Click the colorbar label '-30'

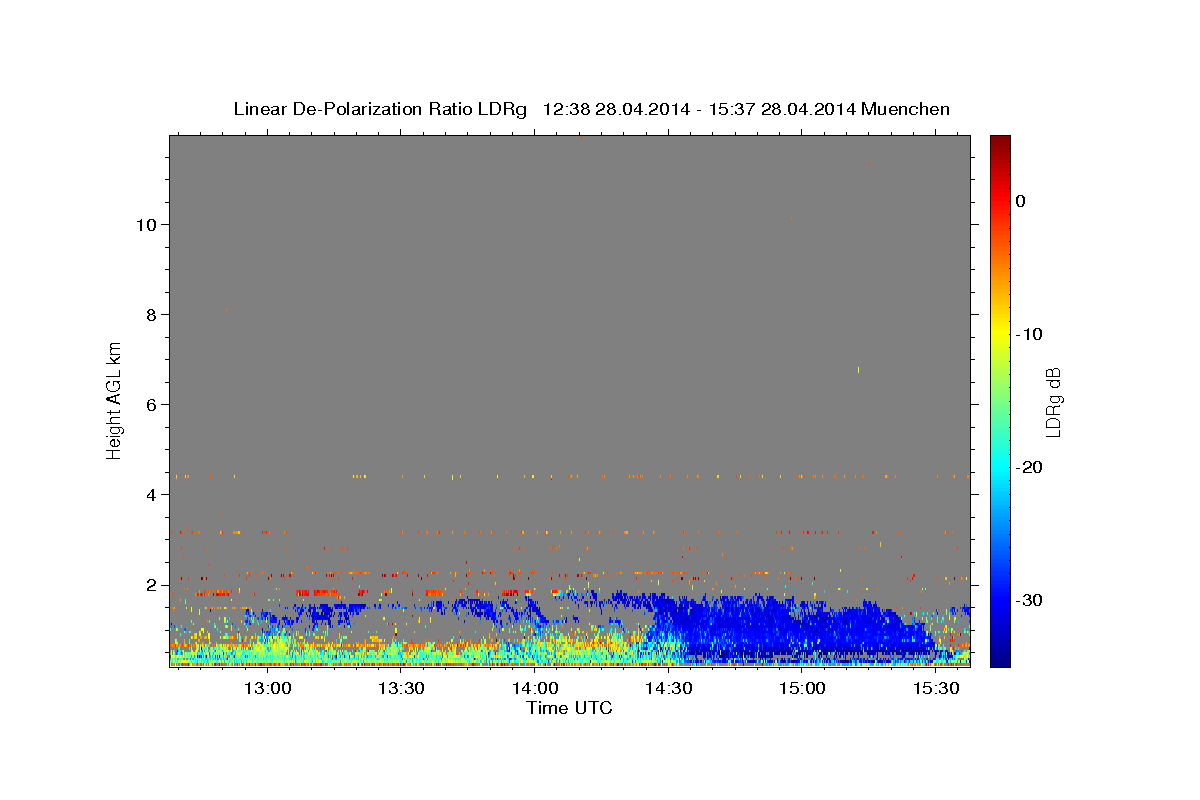1029,600
